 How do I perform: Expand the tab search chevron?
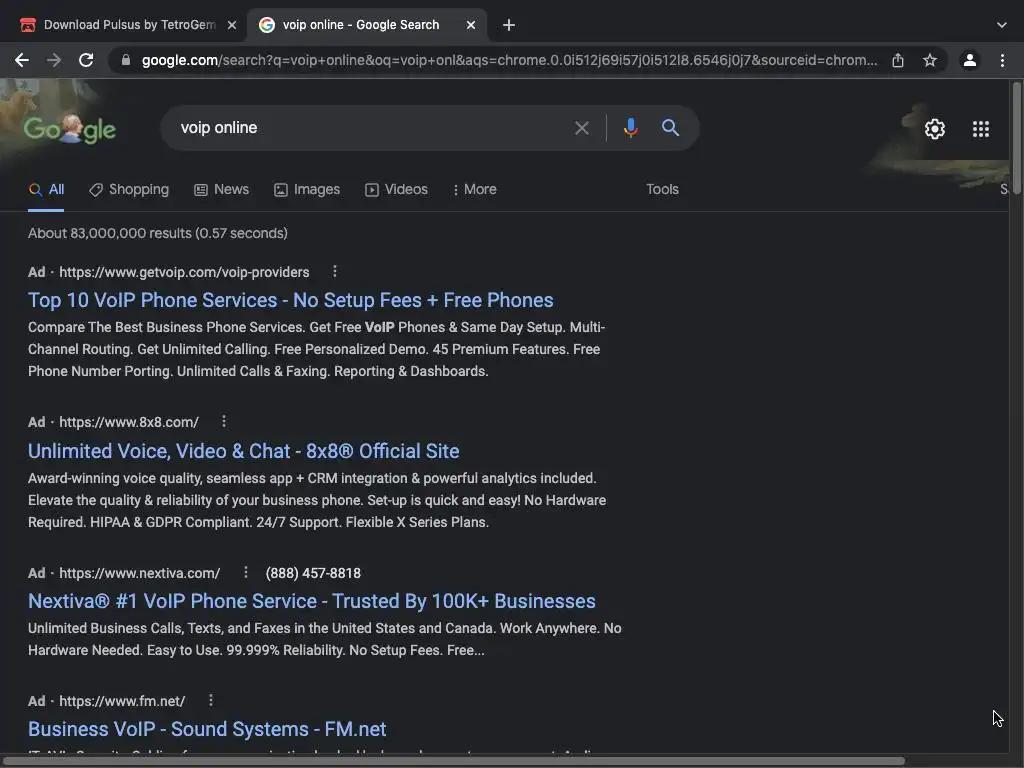click(1002, 25)
